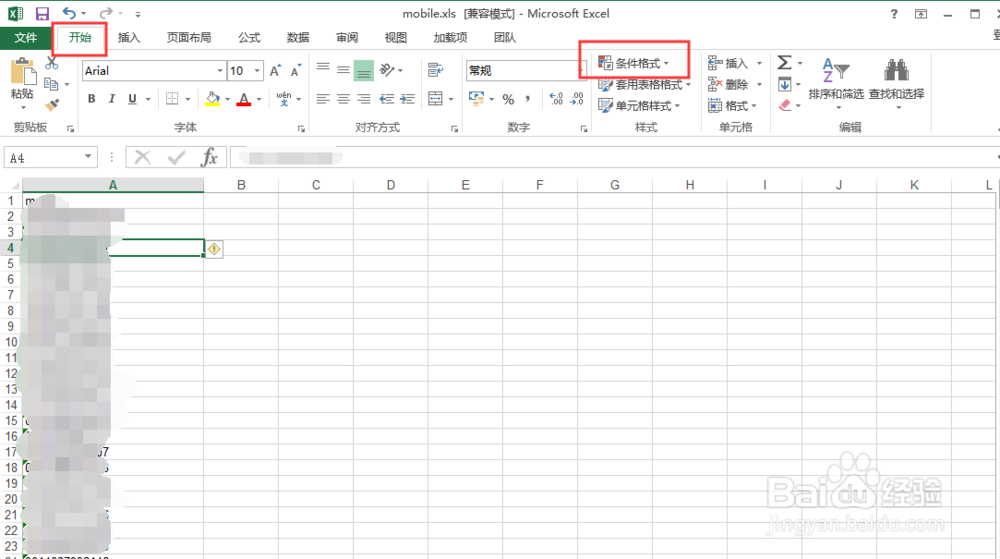The image size is (1000, 559).
Task: Undo the last action
Action: [69, 13]
